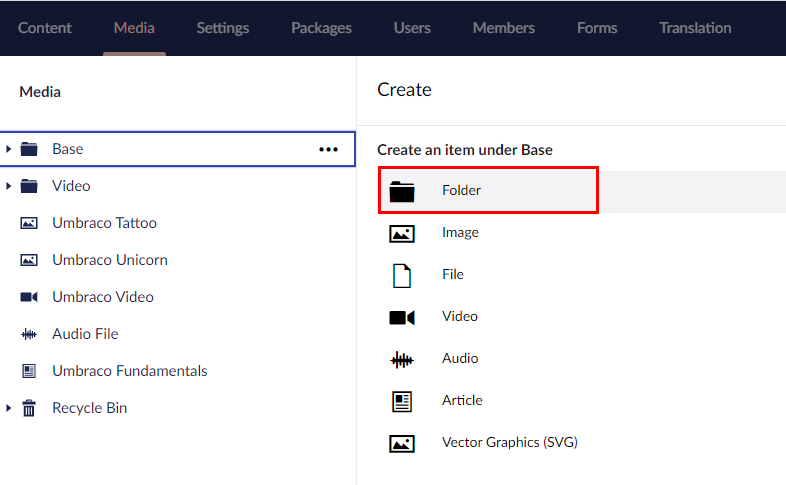This screenshot has width=786, height=485.
Task: Click the Video camera icon in Create panel
Action: (402, 317)
